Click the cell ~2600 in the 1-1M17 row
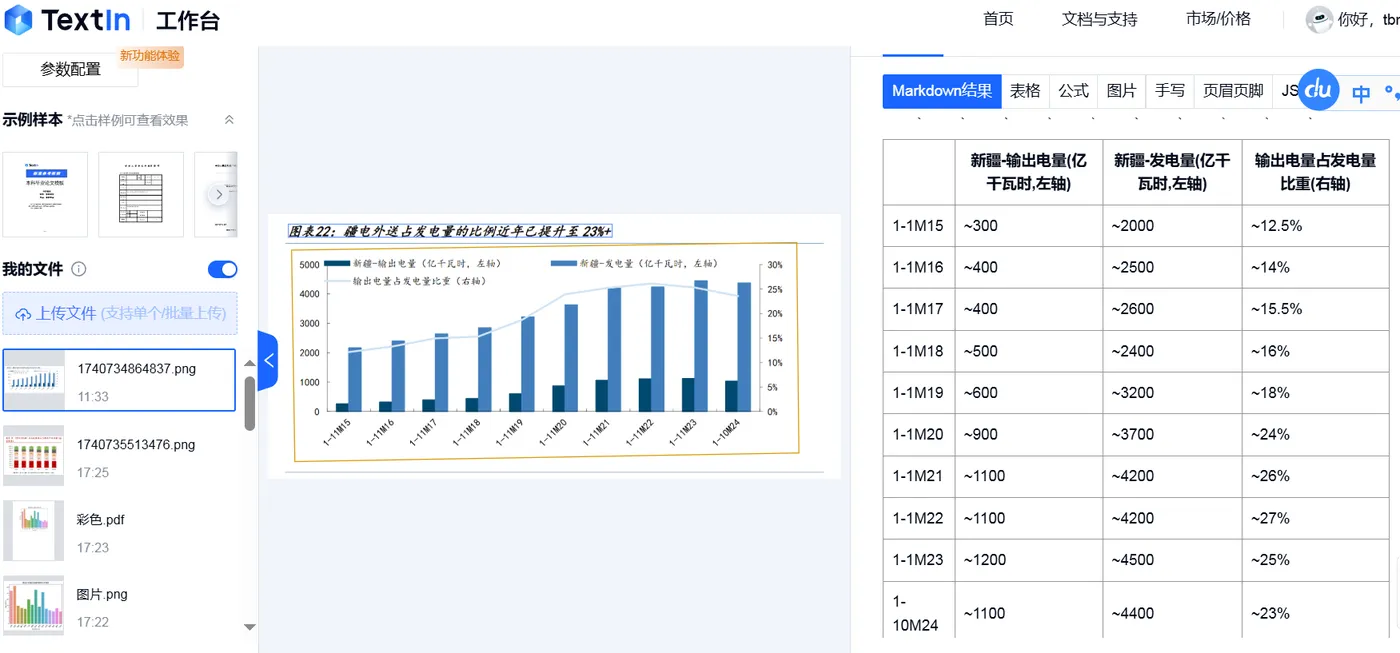This screenshot has height=653, width=1400. 1172,309
